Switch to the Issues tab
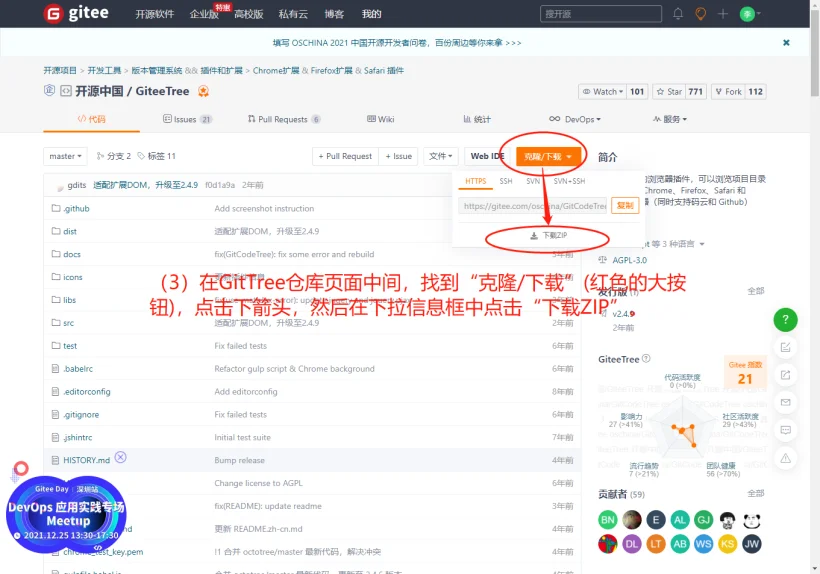 click(x=188, y=119)
